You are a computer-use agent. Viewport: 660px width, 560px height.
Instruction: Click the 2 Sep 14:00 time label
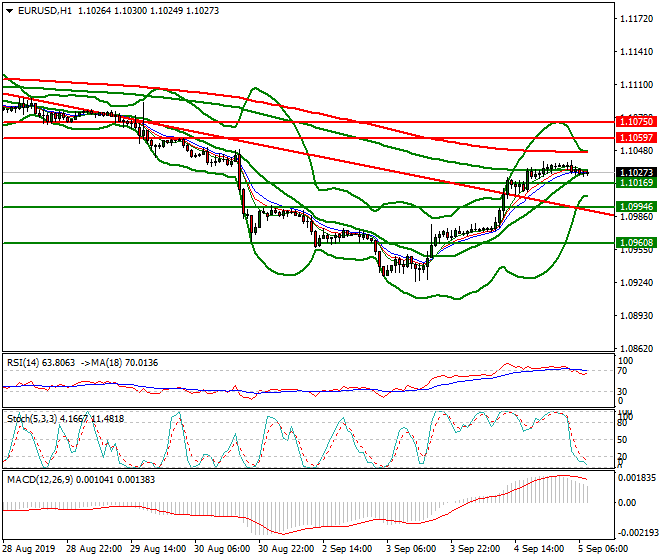click(347, 549)
